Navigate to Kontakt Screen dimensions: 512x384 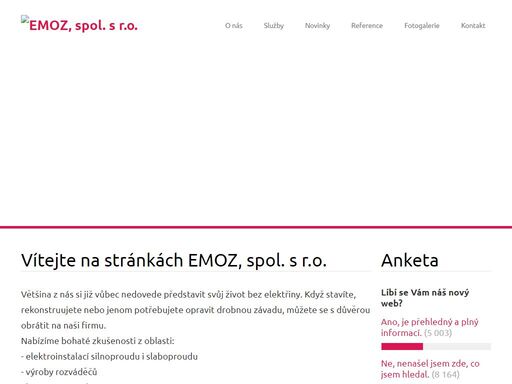473,26
